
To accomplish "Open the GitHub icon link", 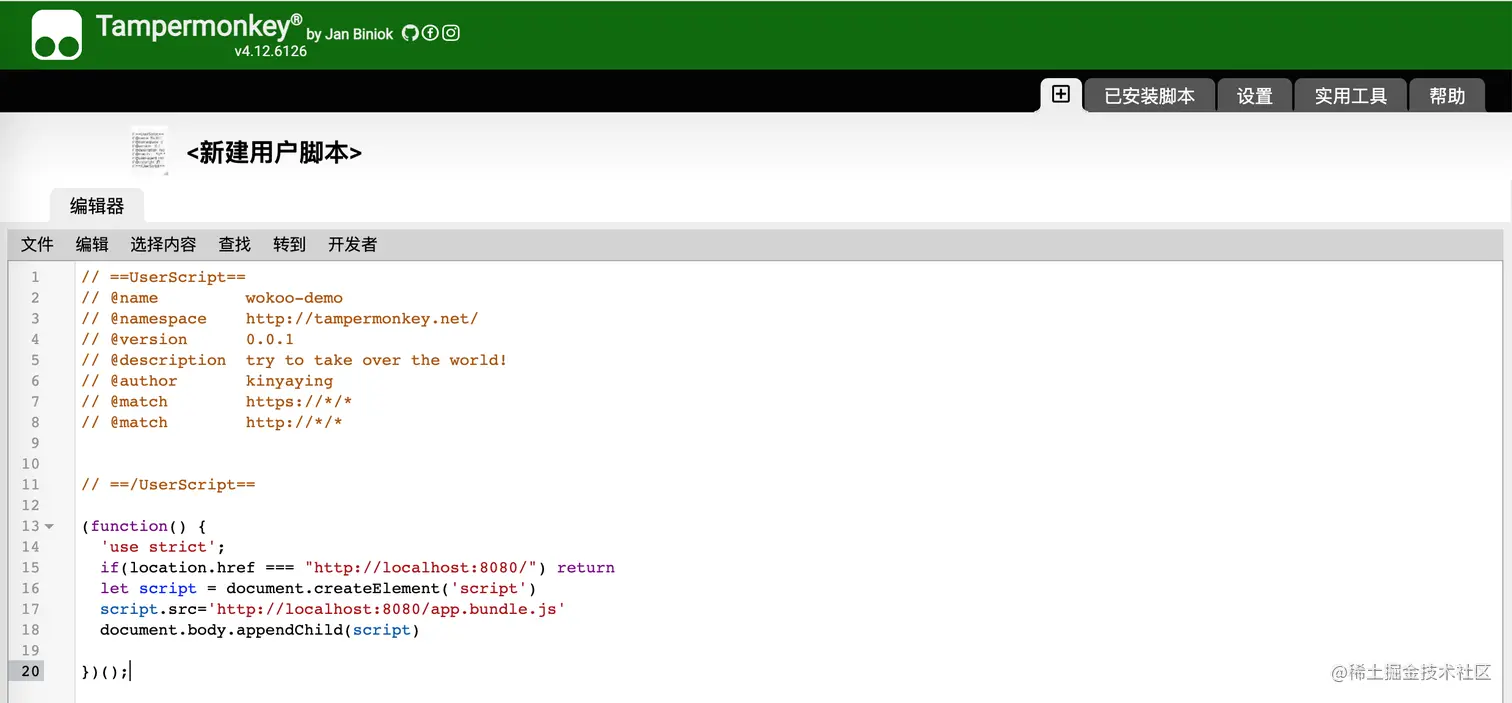I will click(x=409, y=33).
